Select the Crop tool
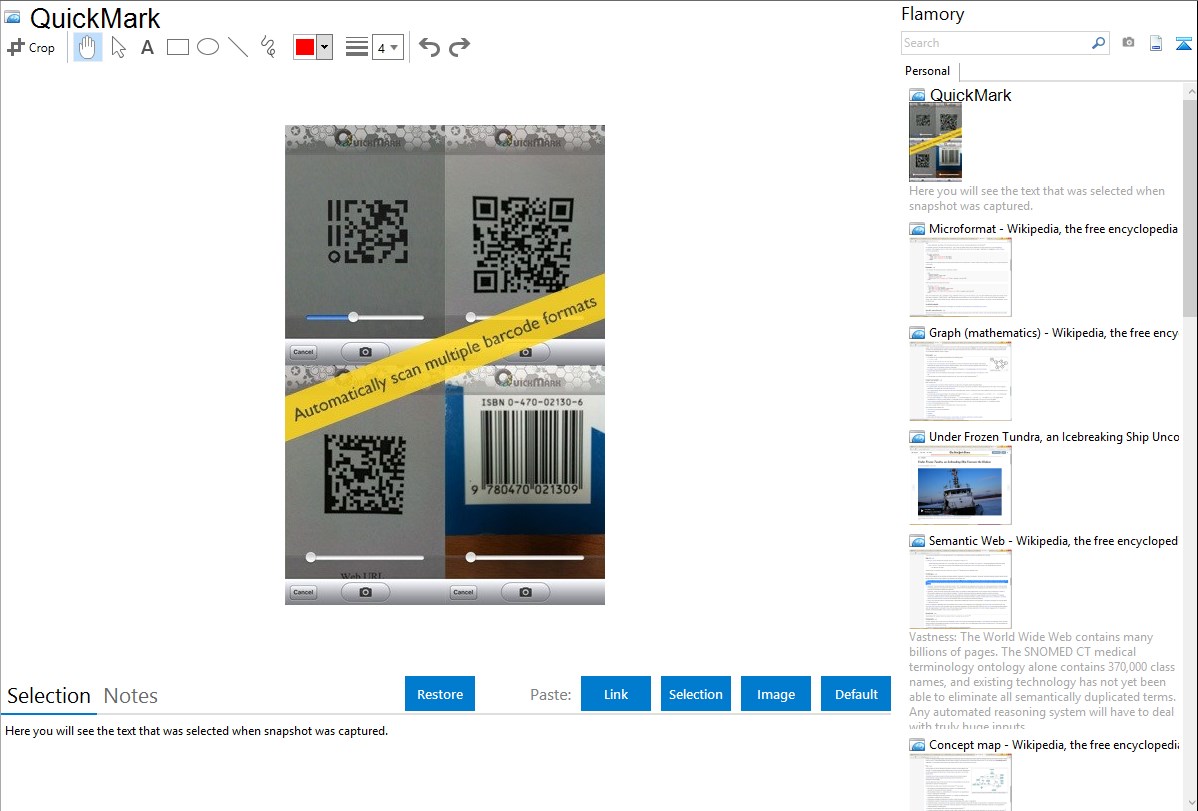Image resolution: width=1198 pixels, height=811 pixels. point(31,47)
